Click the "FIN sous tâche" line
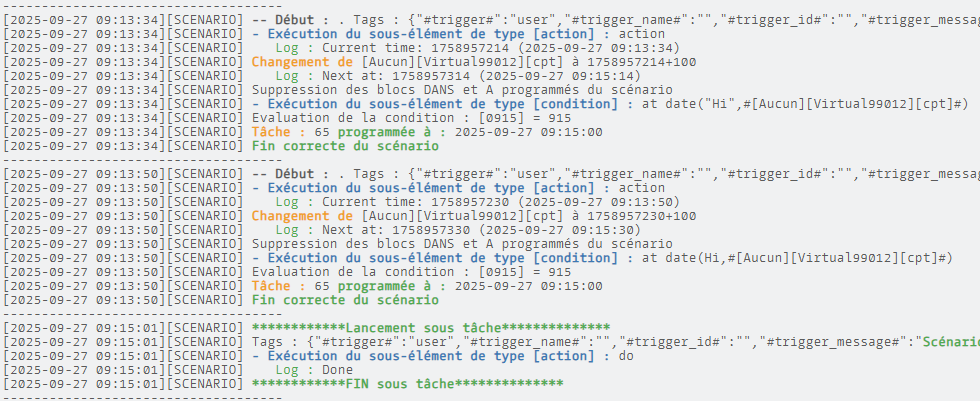The image size is (980, 401). [x=407, y=383]
